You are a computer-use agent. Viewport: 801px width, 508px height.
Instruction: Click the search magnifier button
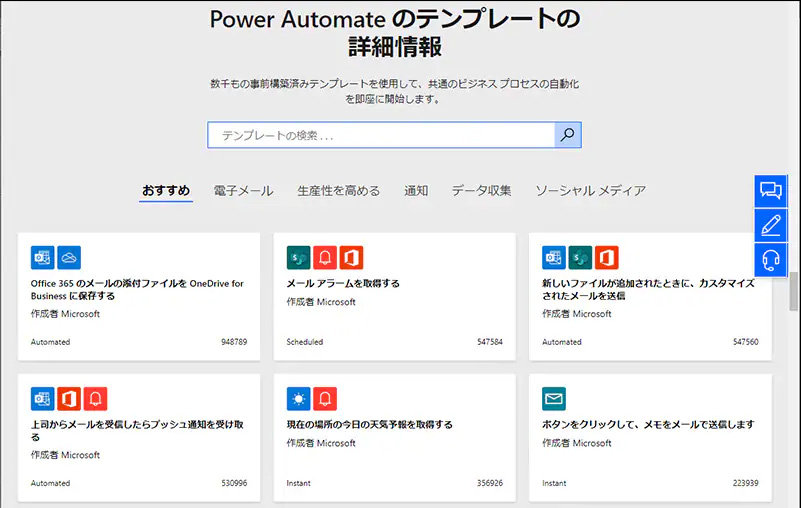568,135
